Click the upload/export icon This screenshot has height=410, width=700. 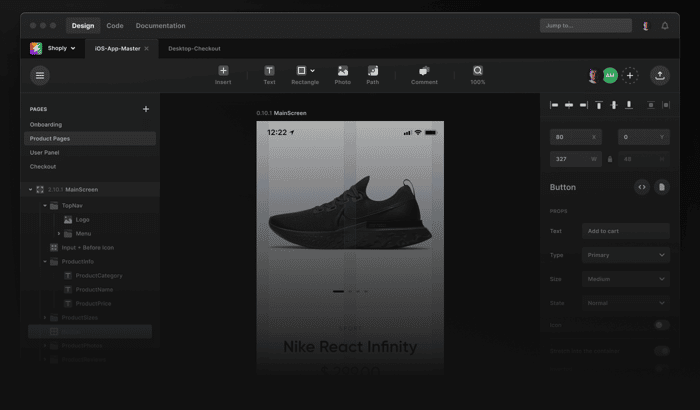tap(660, 75)
